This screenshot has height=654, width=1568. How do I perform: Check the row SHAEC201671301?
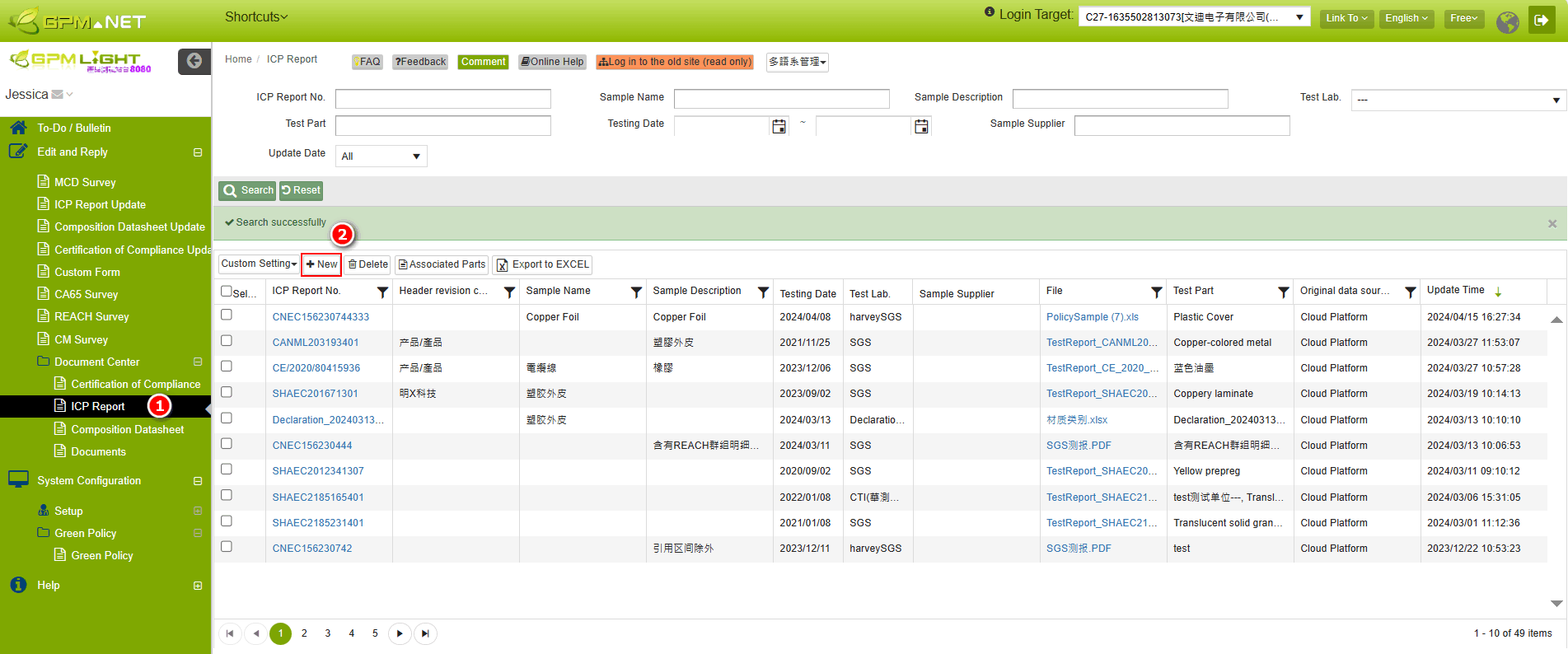(227, 392)
